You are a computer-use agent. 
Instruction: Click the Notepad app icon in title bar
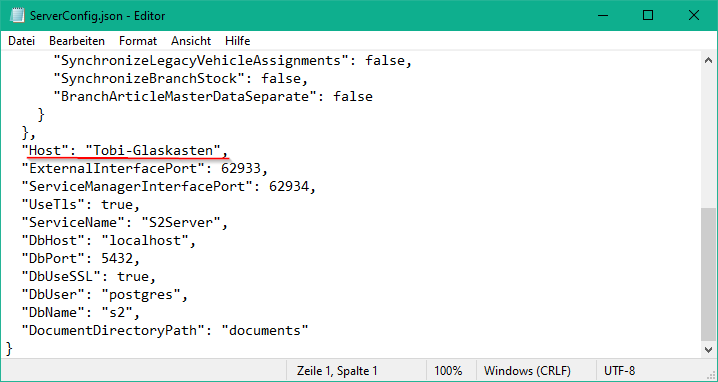pos(17,16)
